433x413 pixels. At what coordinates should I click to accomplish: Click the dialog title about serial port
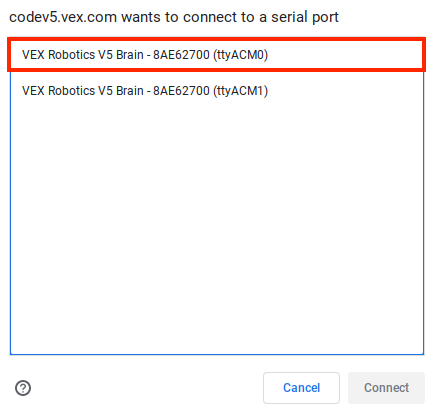174,17
